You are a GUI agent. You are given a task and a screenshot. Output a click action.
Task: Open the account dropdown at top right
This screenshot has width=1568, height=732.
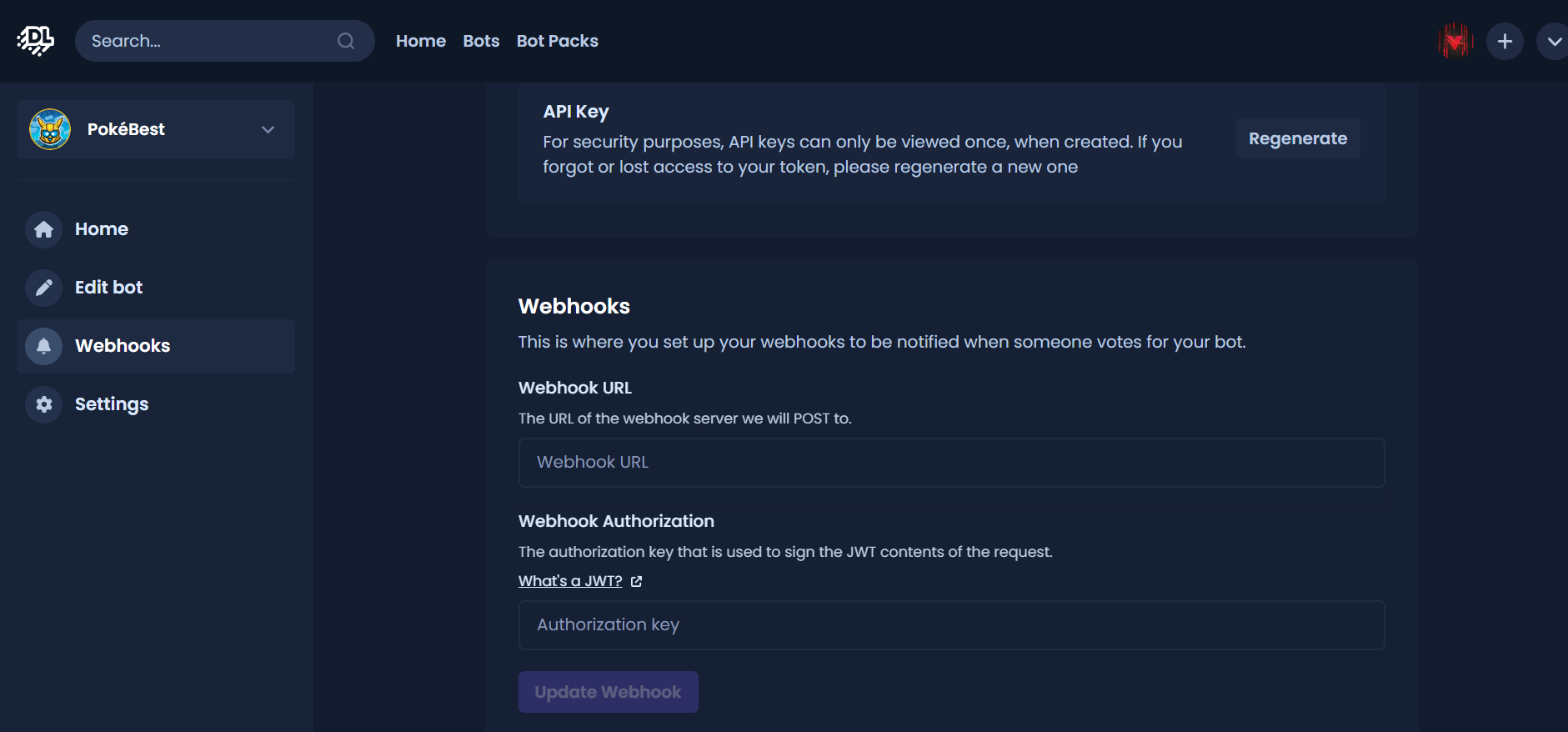(1554, 40)
